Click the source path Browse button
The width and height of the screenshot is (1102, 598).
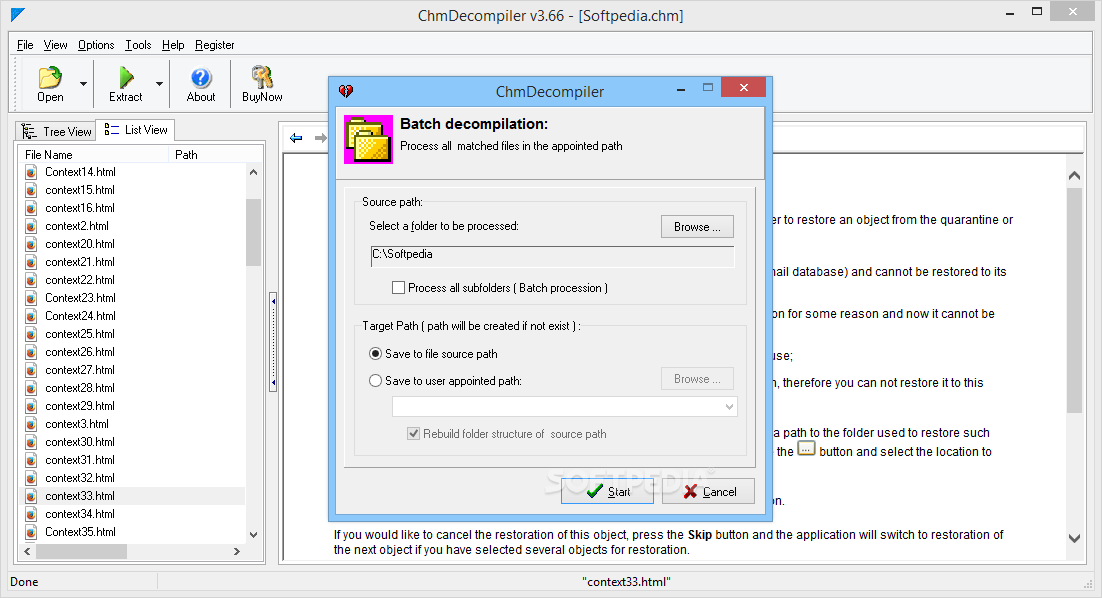697,227
